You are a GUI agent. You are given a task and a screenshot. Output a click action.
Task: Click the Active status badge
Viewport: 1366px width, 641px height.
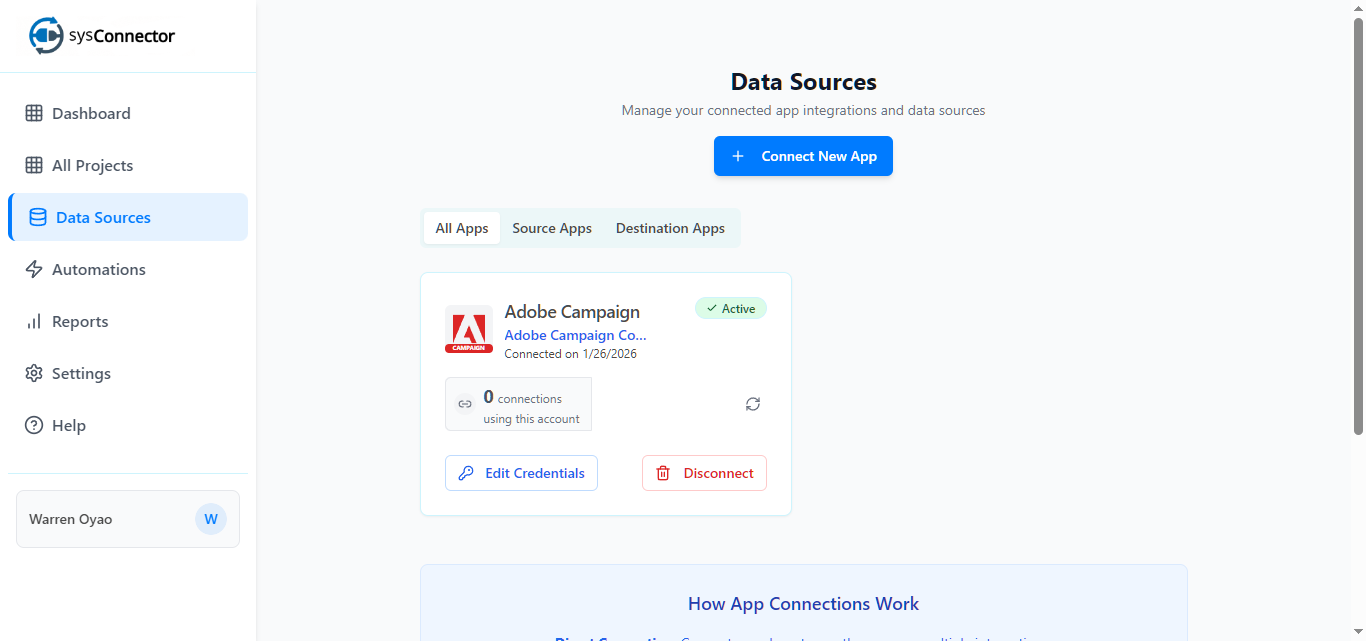point(731,308)
